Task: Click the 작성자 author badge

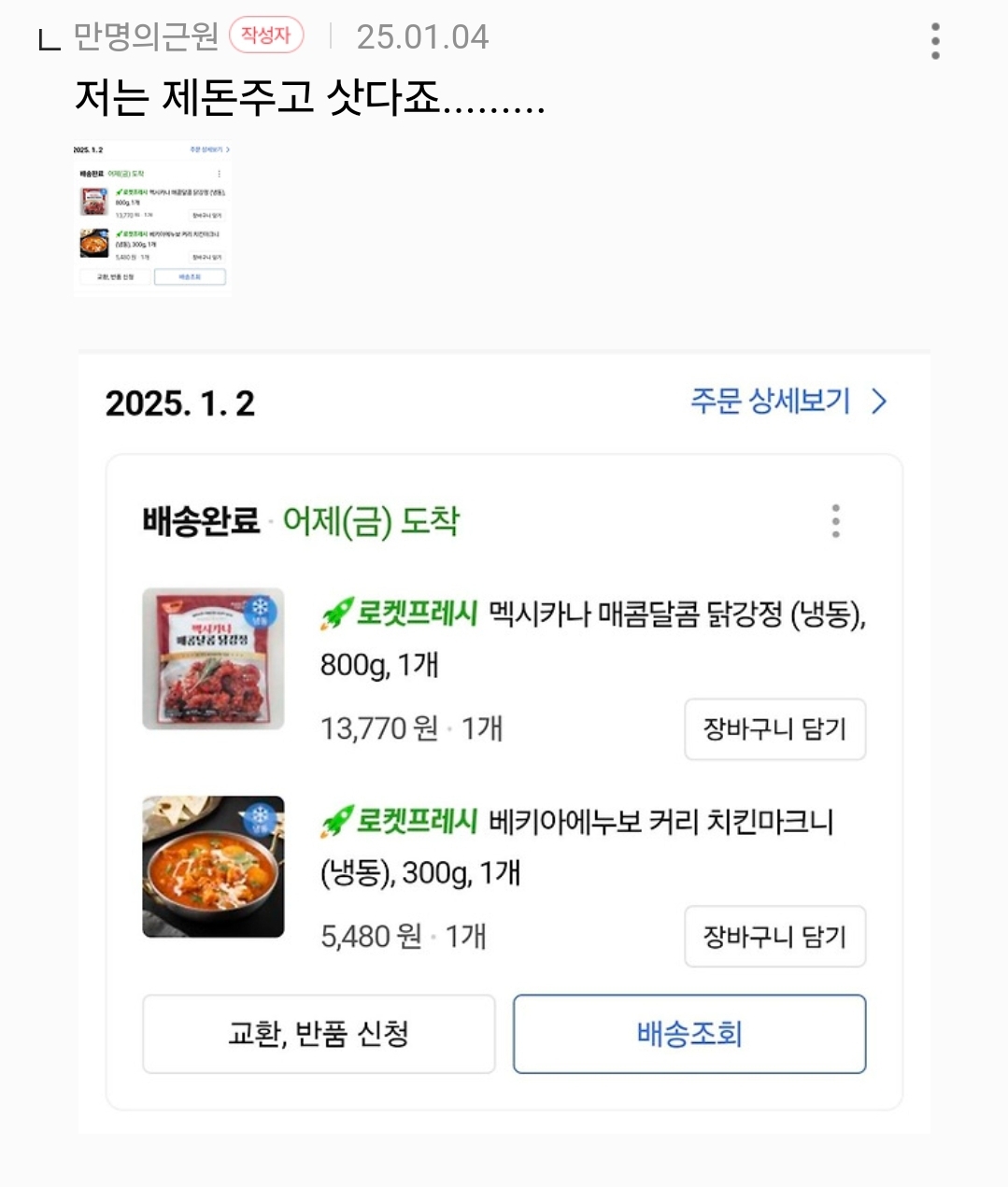Action: [266, 35]
